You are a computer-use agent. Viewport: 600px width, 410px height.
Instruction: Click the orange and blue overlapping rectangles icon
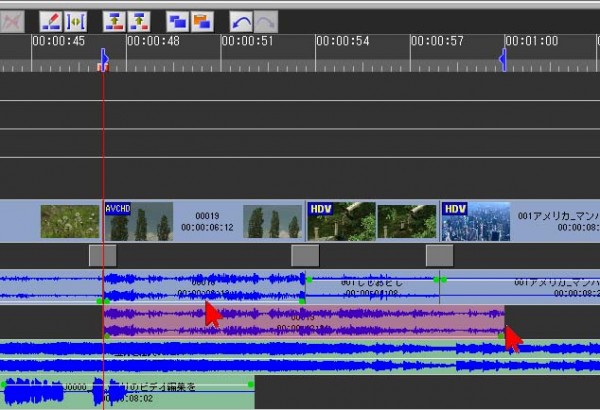[202, 20]
